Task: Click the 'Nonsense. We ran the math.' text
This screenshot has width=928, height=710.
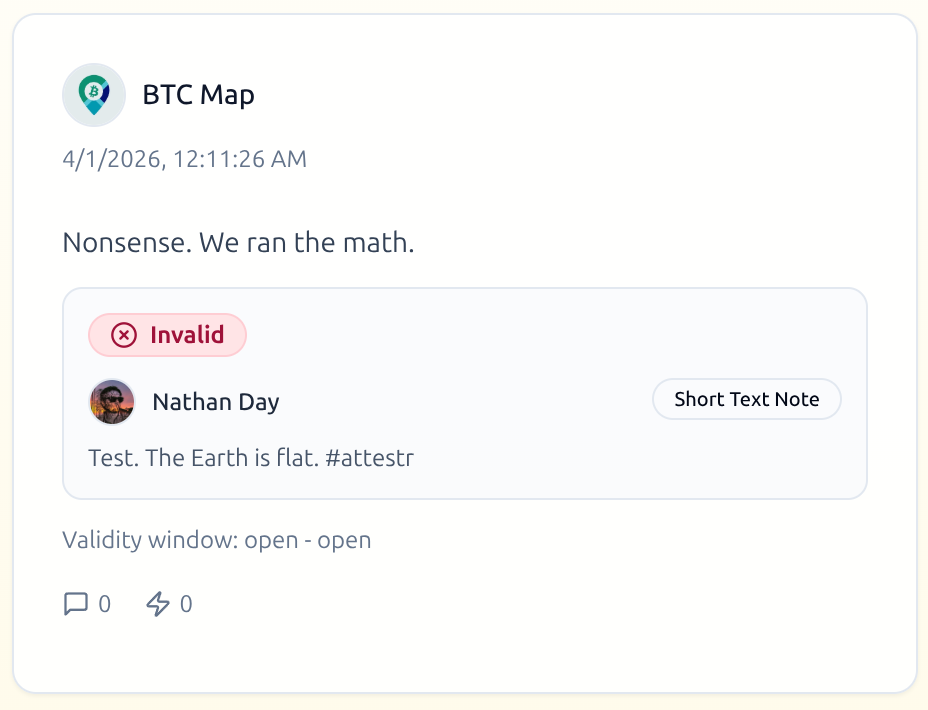Action: pos(238,243)
